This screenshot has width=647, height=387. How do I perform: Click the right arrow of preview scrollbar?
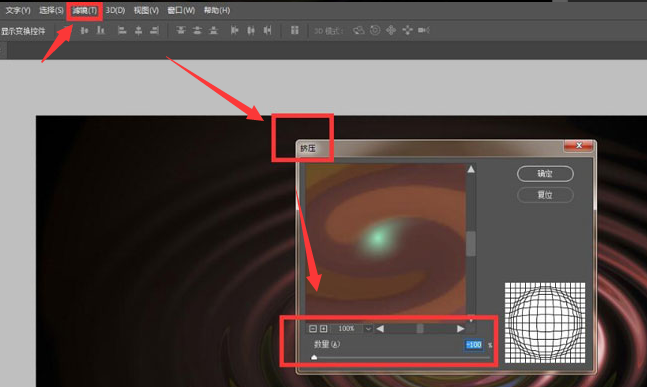[x=460, y=329]
